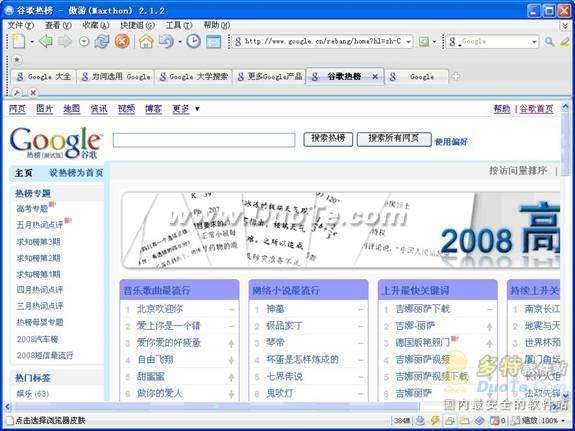Open the dropdown arrow beside the green Go icon

434,42
